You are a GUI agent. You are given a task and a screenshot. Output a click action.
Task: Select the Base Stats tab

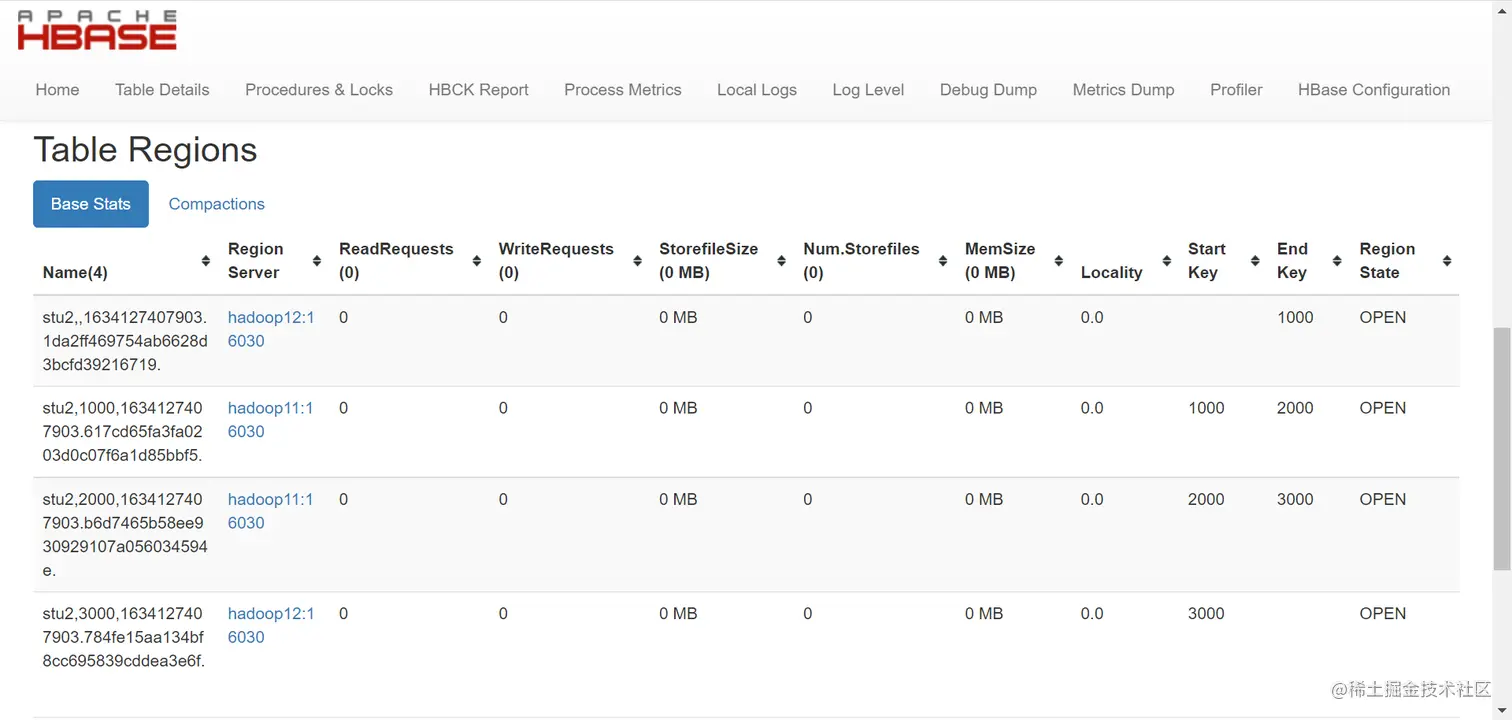(x=91, y=204)
